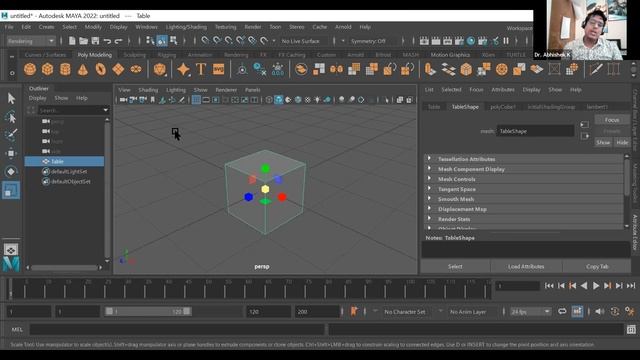Create a polygon cube from the shelf
This screenshot has height=360, width=640.
47,69
